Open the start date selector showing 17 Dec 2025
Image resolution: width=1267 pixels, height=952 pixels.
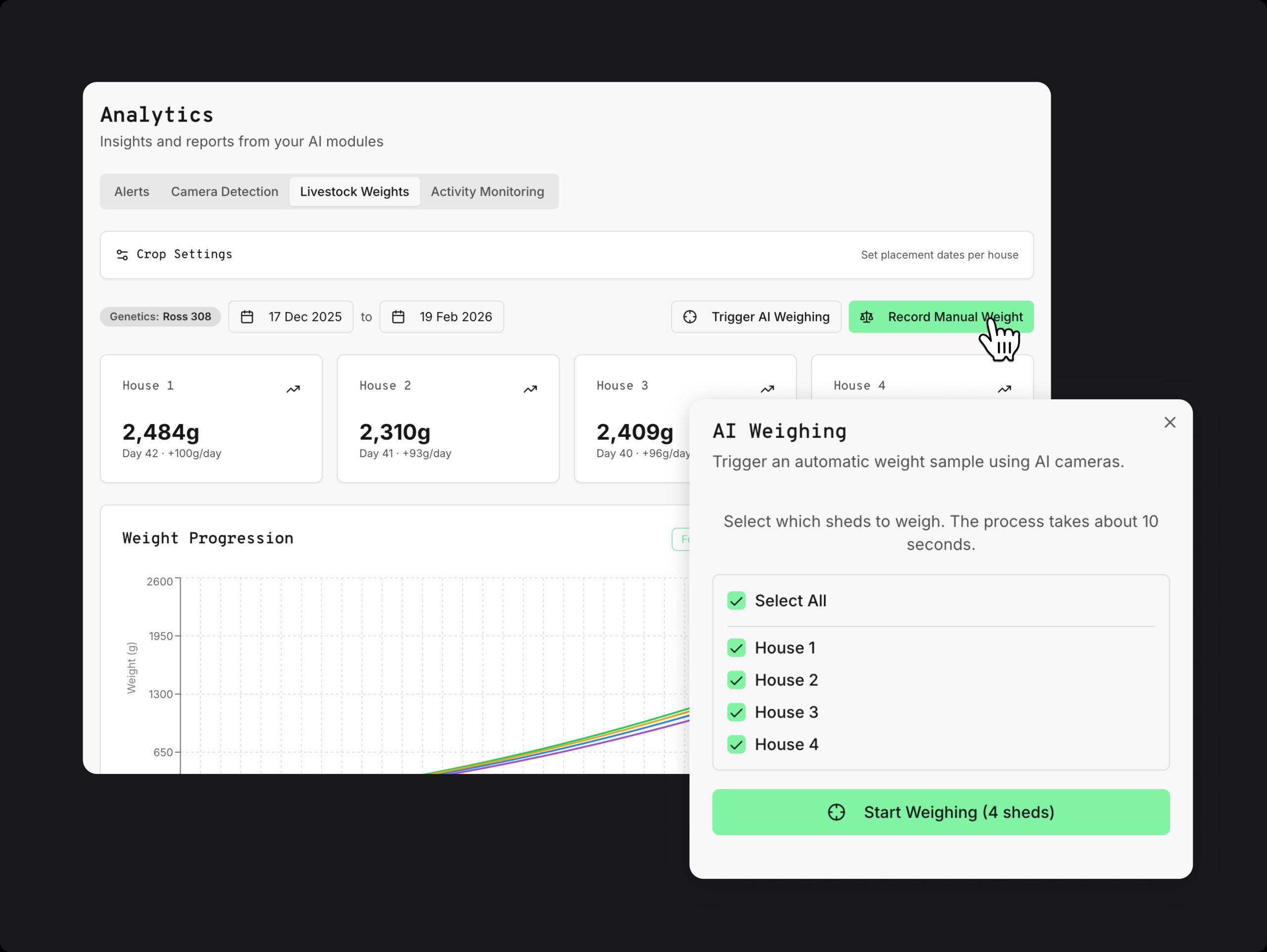(x=291, y=316)
